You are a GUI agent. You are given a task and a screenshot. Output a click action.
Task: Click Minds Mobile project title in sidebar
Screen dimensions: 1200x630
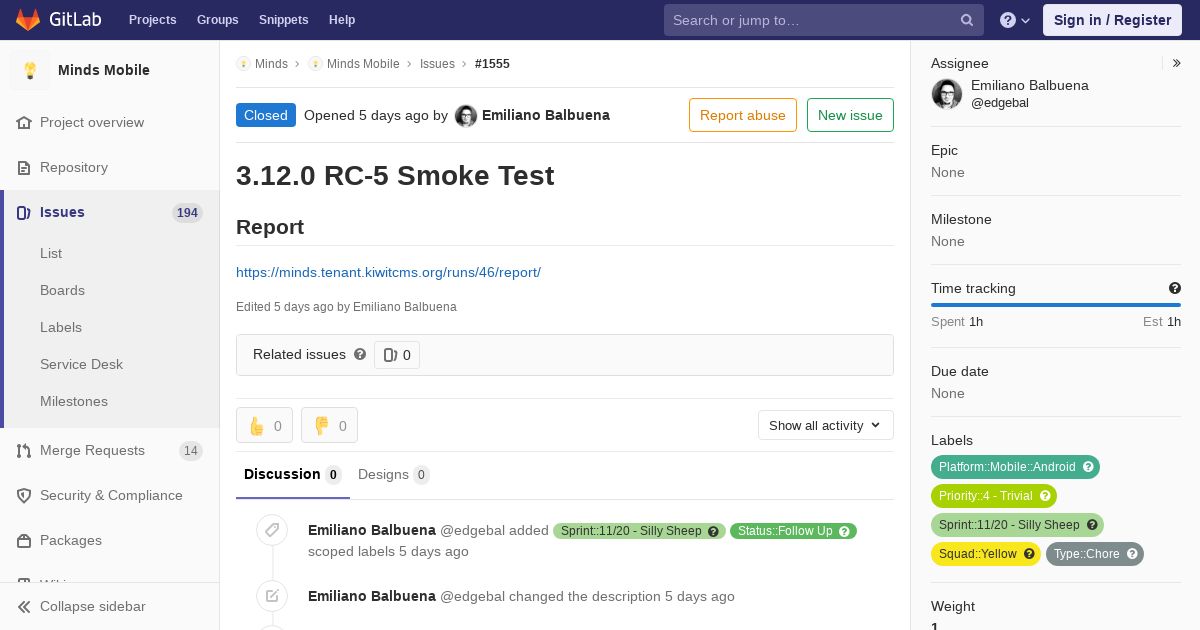click(x=104, y=70)
